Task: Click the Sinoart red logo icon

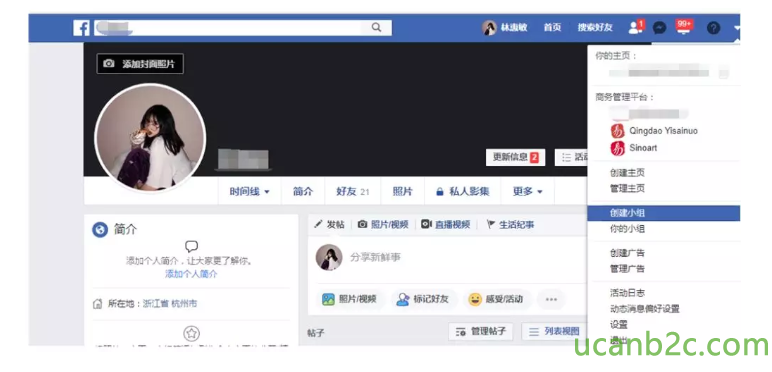Action: [x=617, y=148]
